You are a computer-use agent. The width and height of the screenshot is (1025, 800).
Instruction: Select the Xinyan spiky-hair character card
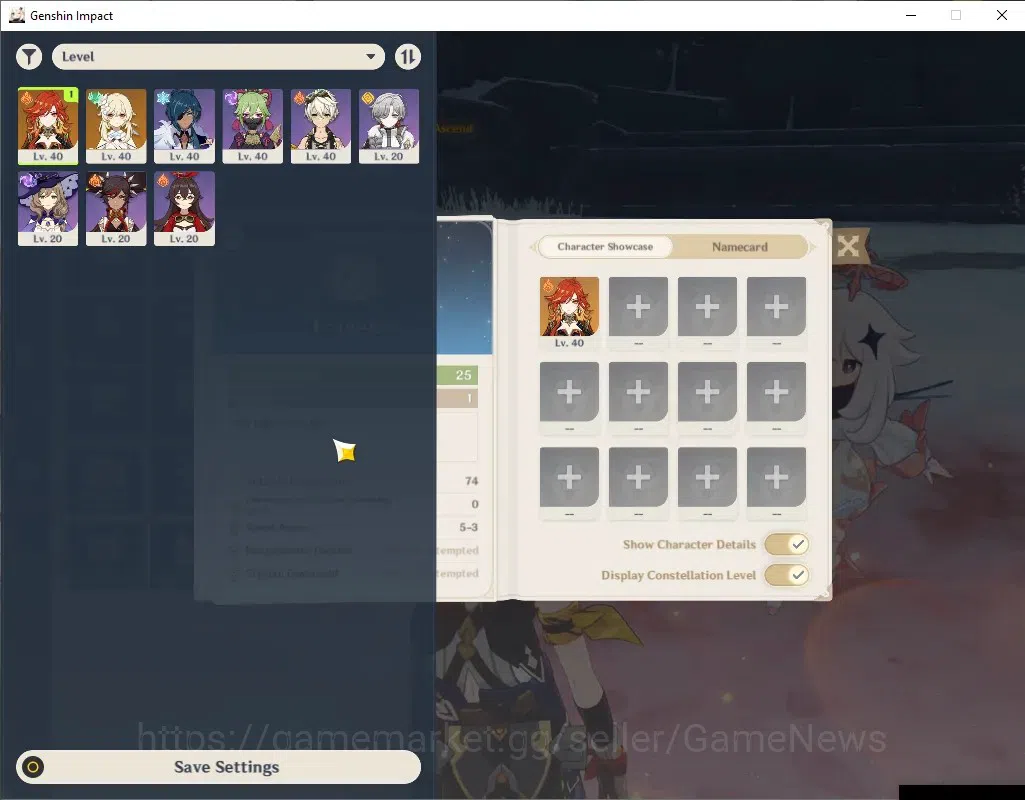click(x=116, y=208)
